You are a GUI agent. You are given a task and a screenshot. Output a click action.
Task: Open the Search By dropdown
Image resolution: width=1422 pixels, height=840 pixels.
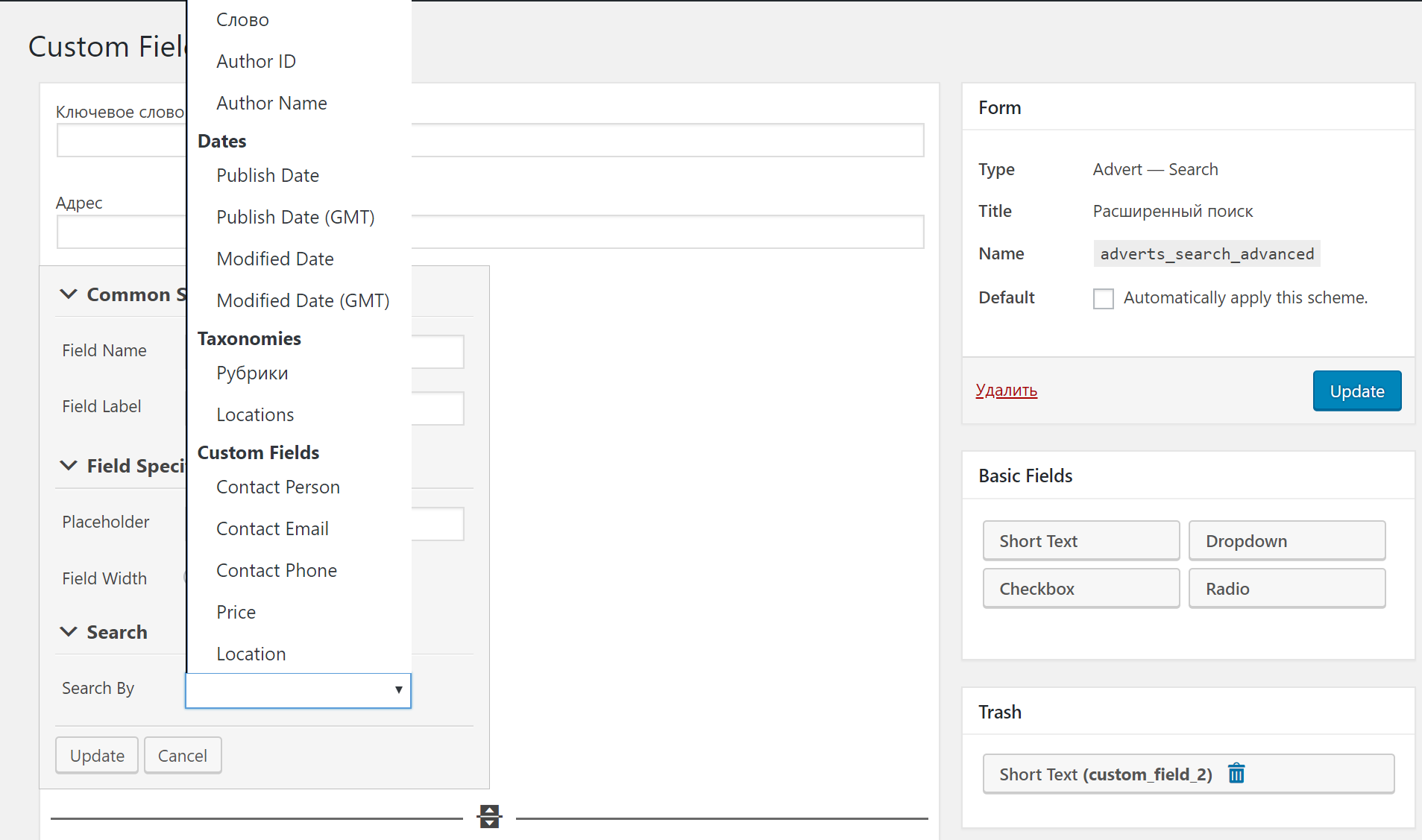pyautogui.click(x=298, y=690)
